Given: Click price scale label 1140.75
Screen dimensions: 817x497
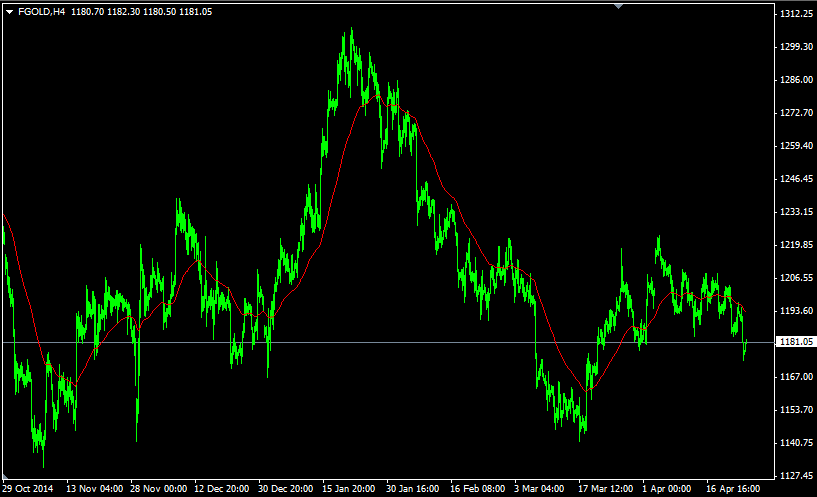Looking at the screenshot, I should pyautogui.click(x=796, y=442).
